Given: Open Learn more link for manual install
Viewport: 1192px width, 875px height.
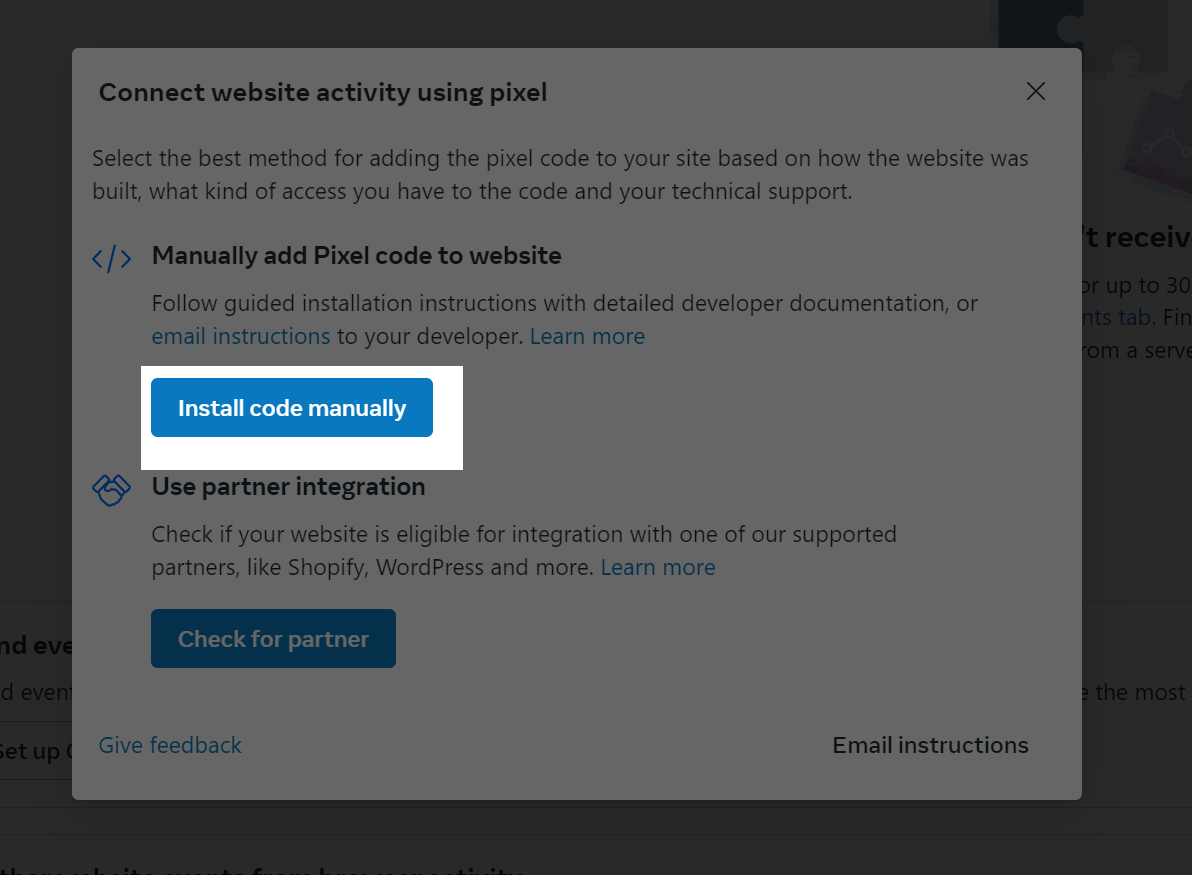Looking at the screenshot, I should tap(587, 336).
